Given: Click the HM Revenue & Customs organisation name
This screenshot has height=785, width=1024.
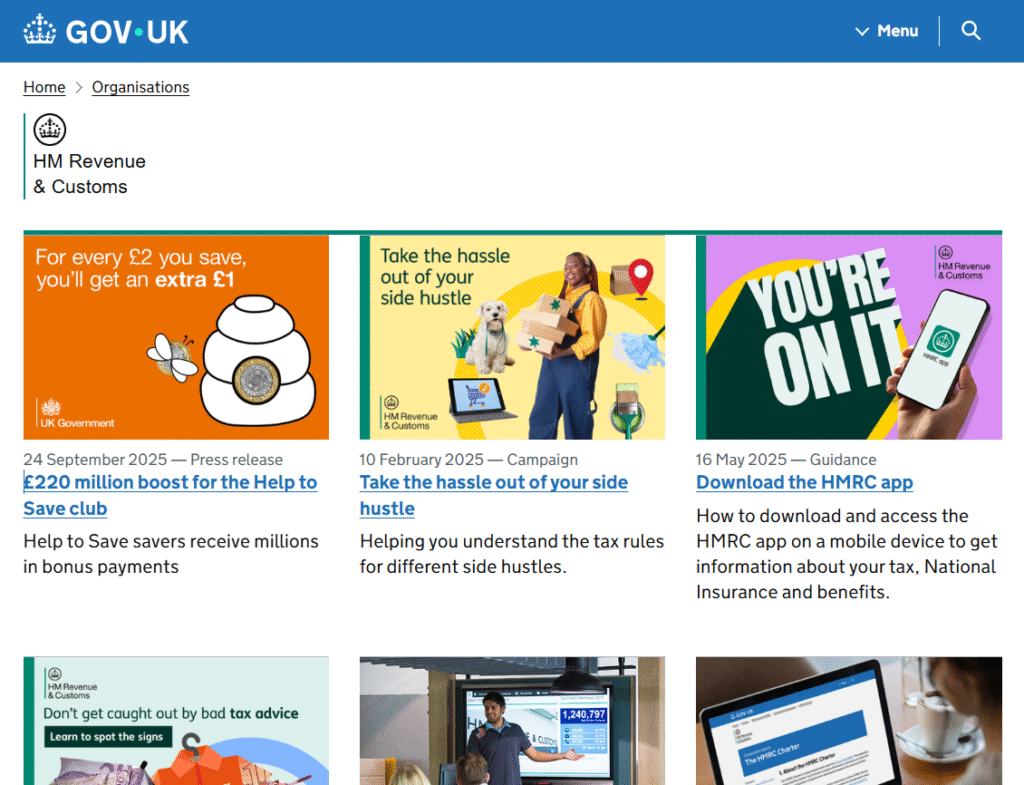Looking at the screenshot, I should pos(89,174).
